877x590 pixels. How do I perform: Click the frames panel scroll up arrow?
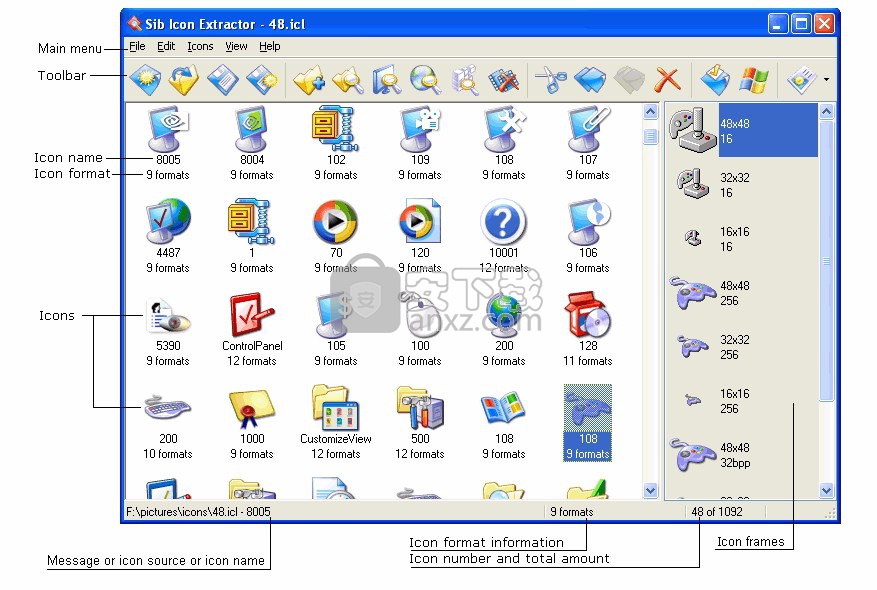[827, 112]
